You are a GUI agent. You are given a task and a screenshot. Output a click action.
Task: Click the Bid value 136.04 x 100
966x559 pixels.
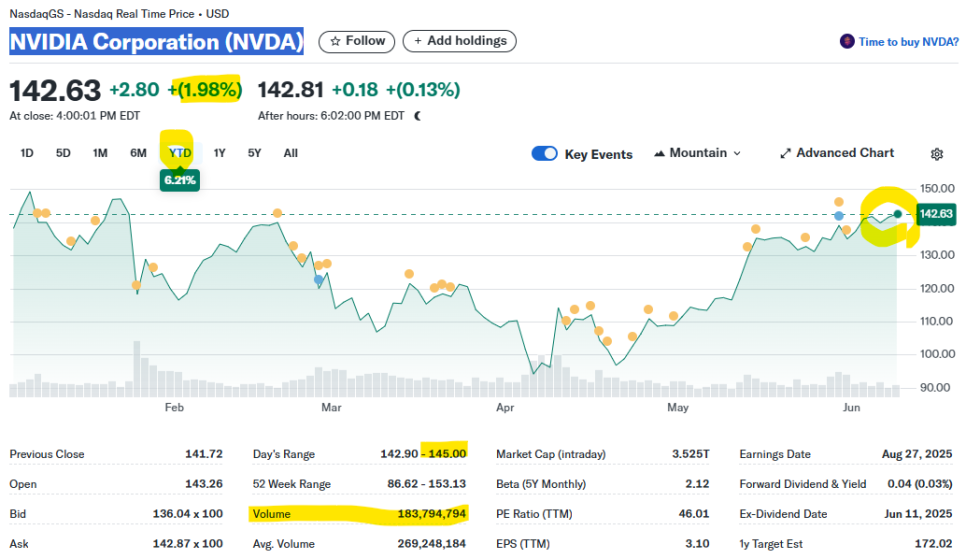click(x=188, y=513)
